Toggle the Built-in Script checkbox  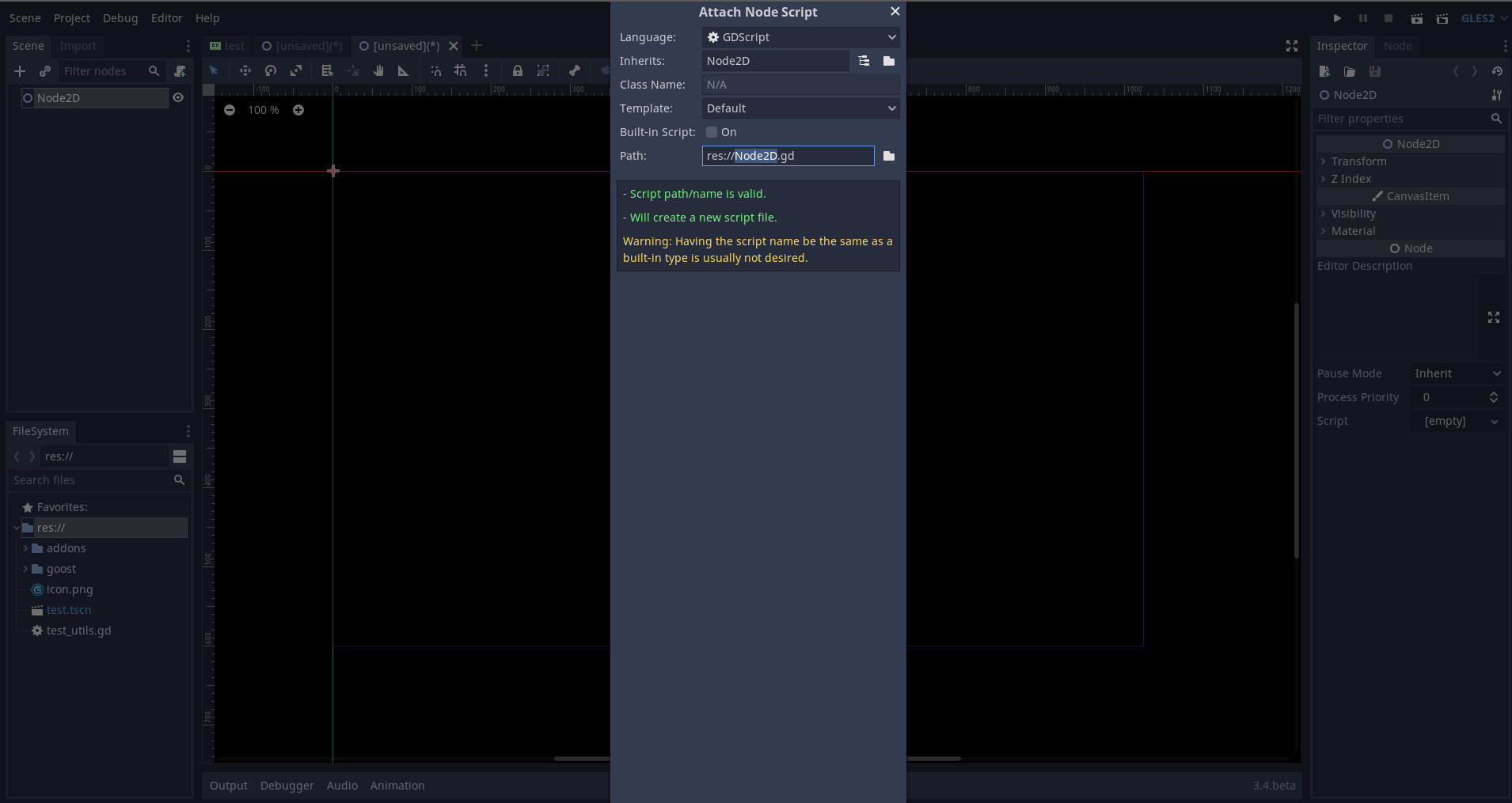711,132
